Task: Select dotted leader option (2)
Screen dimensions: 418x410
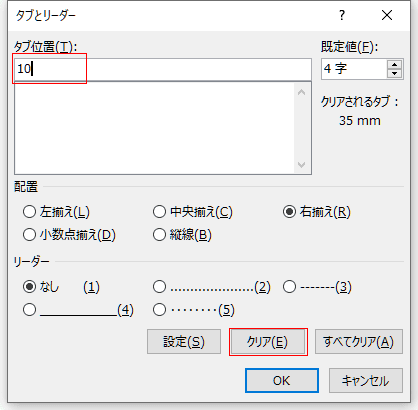Action: coord(212,287)
